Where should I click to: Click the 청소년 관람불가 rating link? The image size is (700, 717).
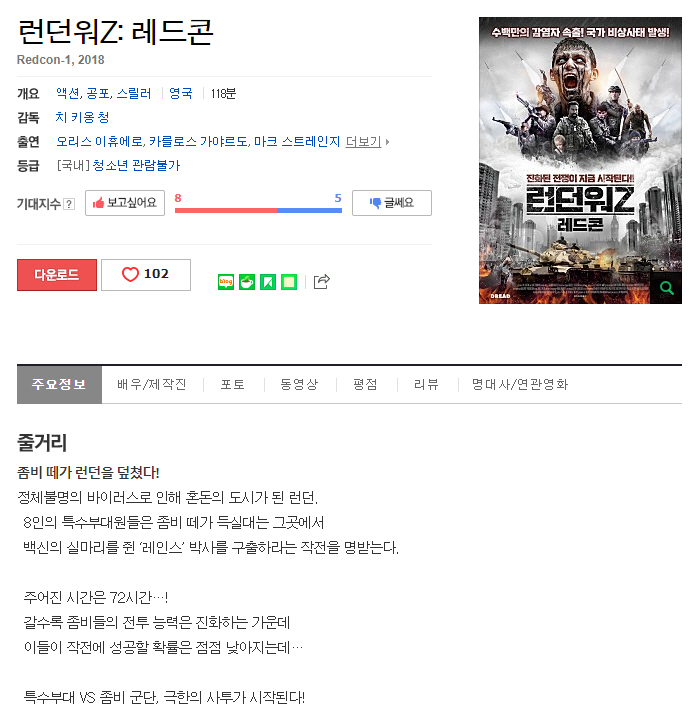(x=136, y=165)
